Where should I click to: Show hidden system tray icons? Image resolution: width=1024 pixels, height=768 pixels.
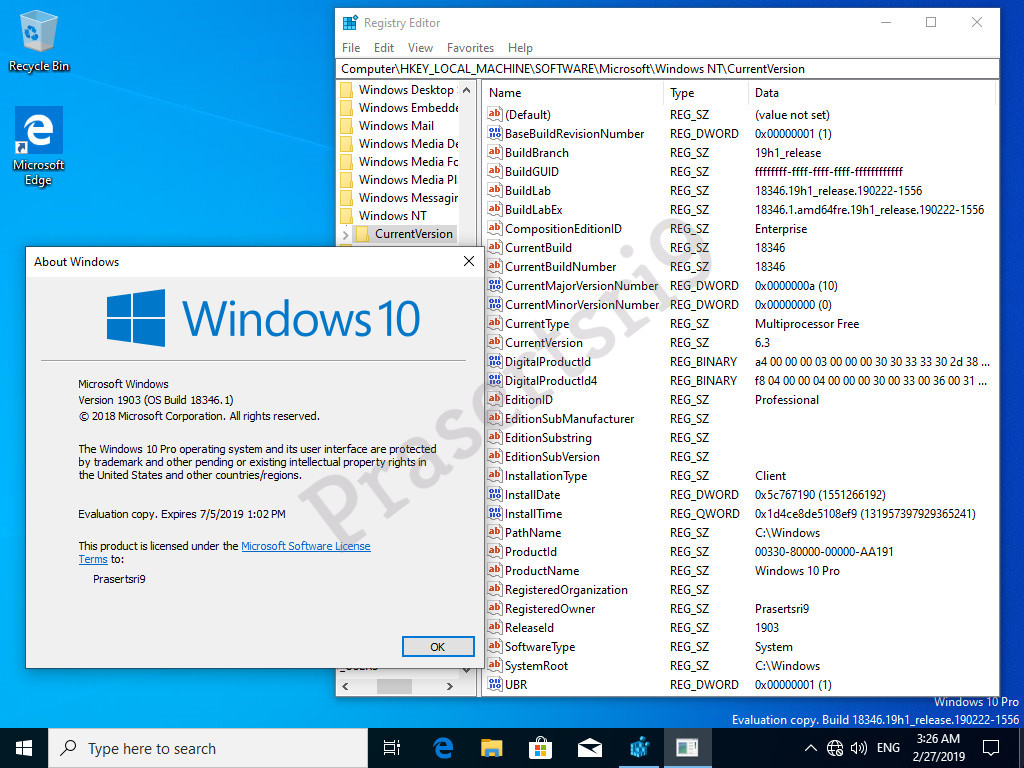coord(810,748)
